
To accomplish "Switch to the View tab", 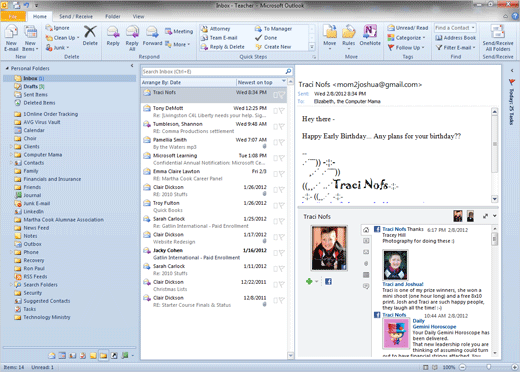I will pyautogui.click(x=138, y=16).
